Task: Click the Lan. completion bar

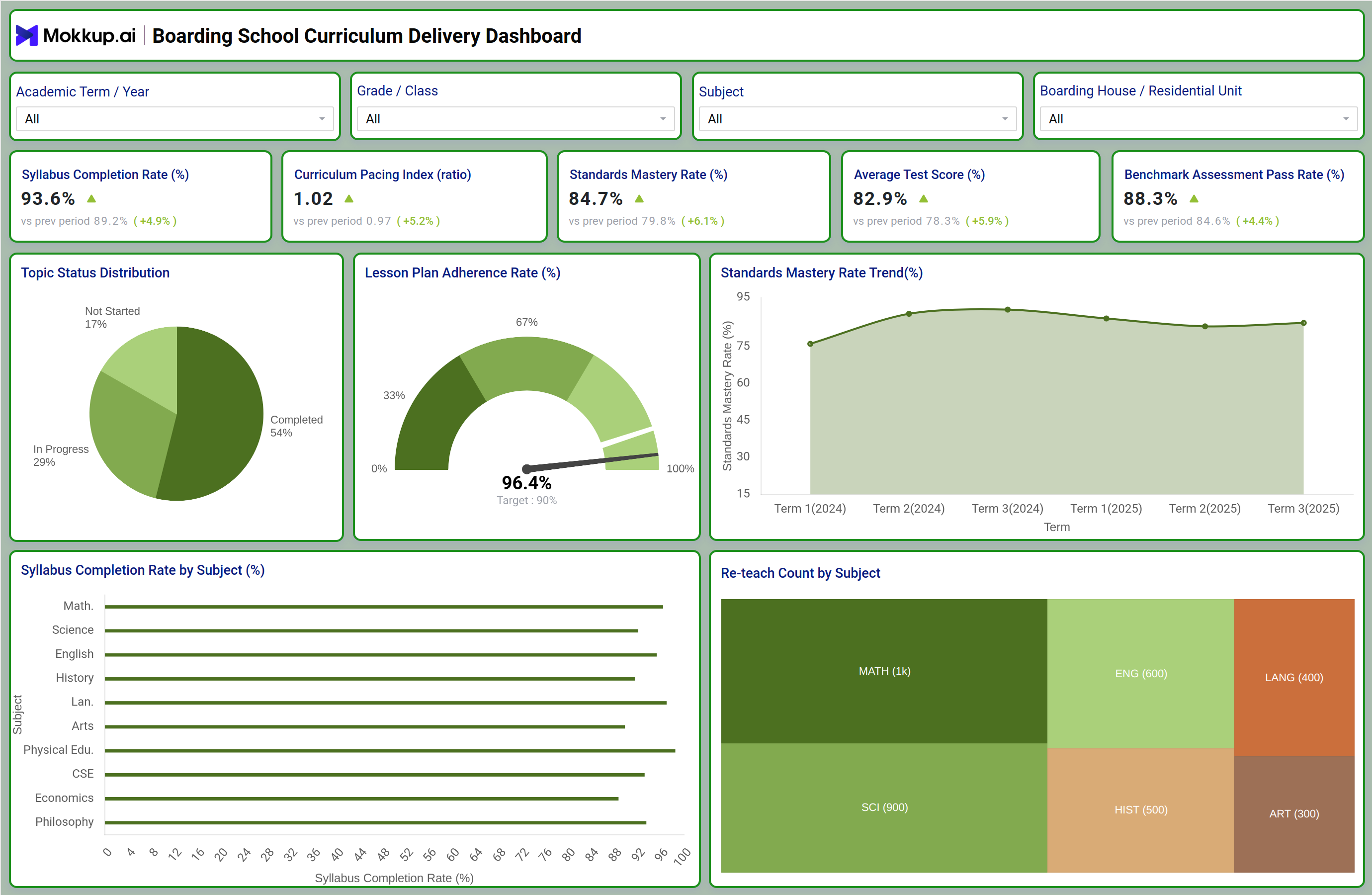Action: (x=386, y=703)
